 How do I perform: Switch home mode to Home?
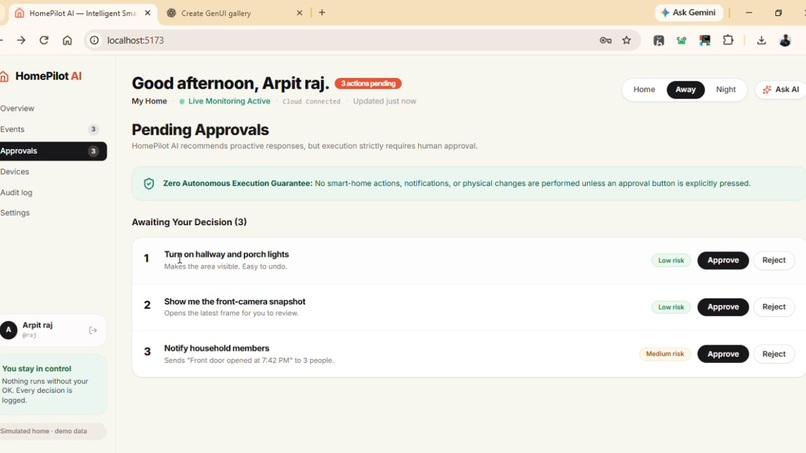tap(644, 89)
